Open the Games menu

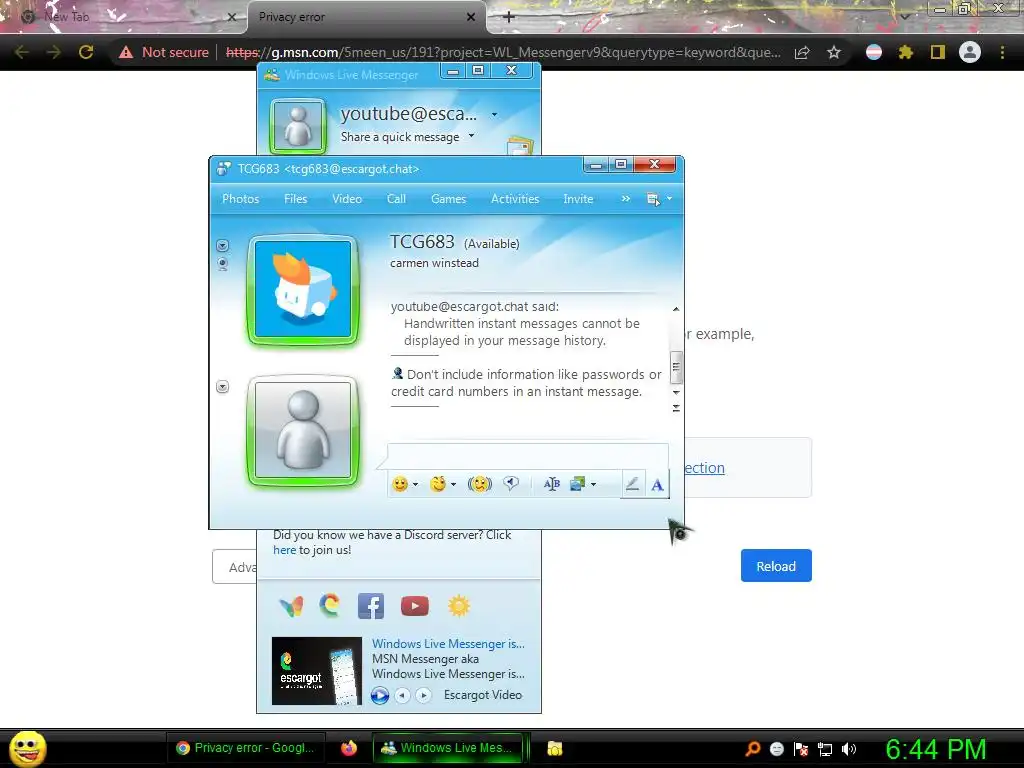448,199
